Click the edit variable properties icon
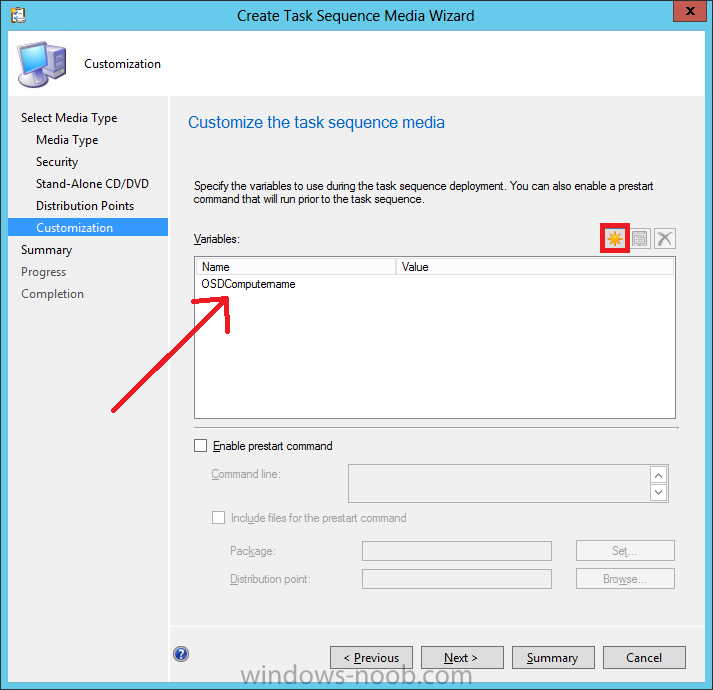The image size is (713, 690). 640,238
